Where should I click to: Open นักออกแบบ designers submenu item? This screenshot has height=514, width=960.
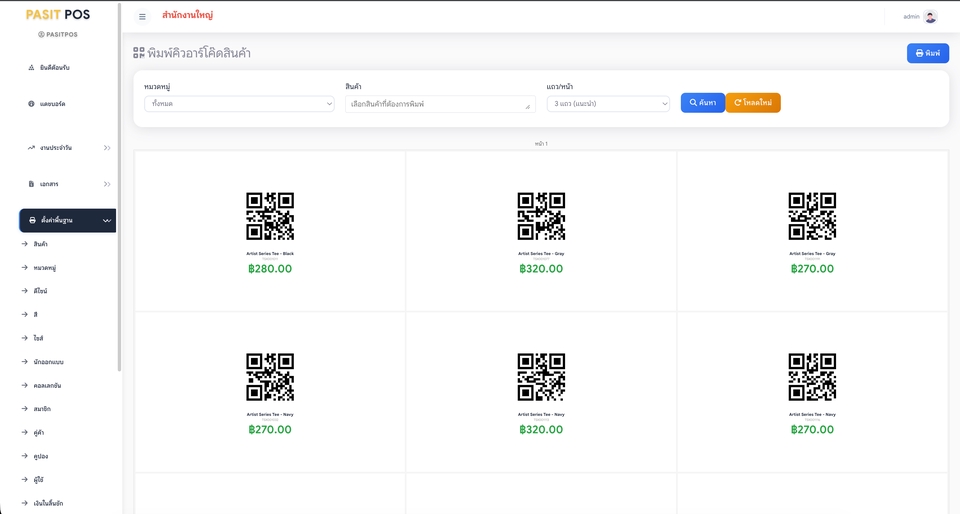tap(48, 362)
